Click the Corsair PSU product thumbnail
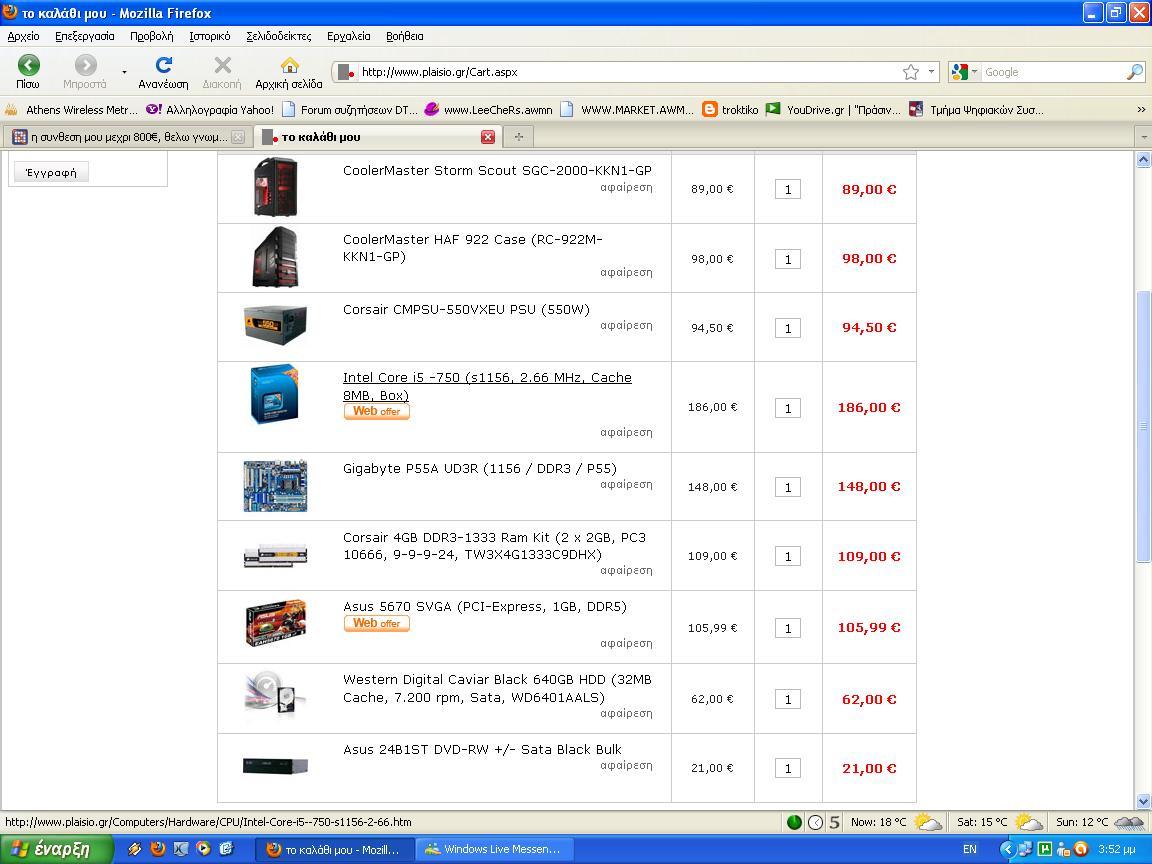Screen dimensions: 1152x864 276,323
